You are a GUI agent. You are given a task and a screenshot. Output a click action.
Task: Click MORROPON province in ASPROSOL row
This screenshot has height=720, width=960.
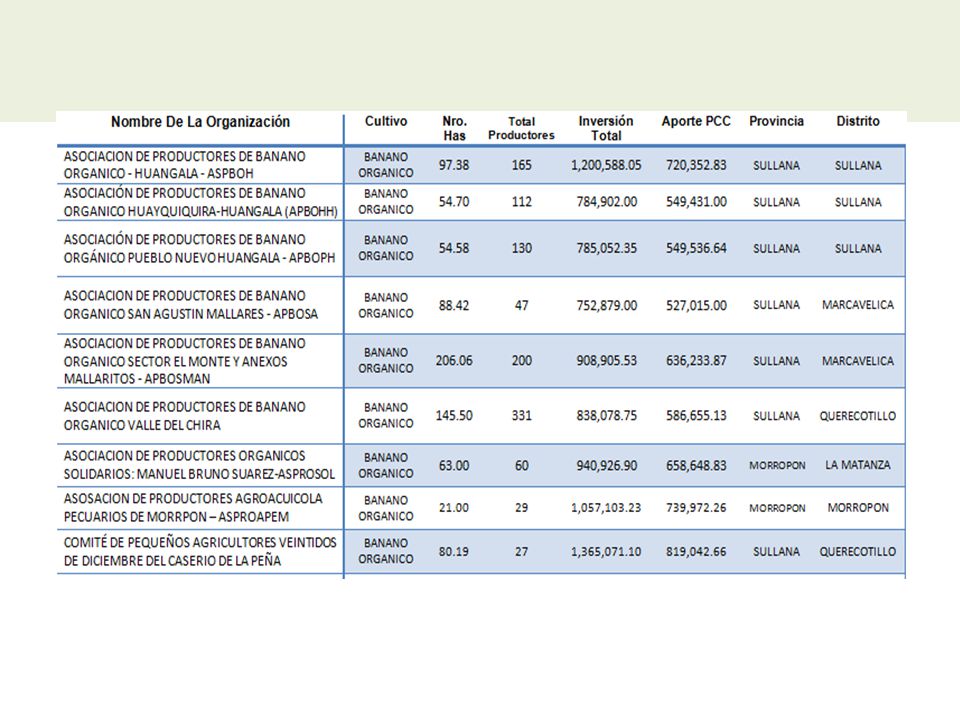click(777, 465)
